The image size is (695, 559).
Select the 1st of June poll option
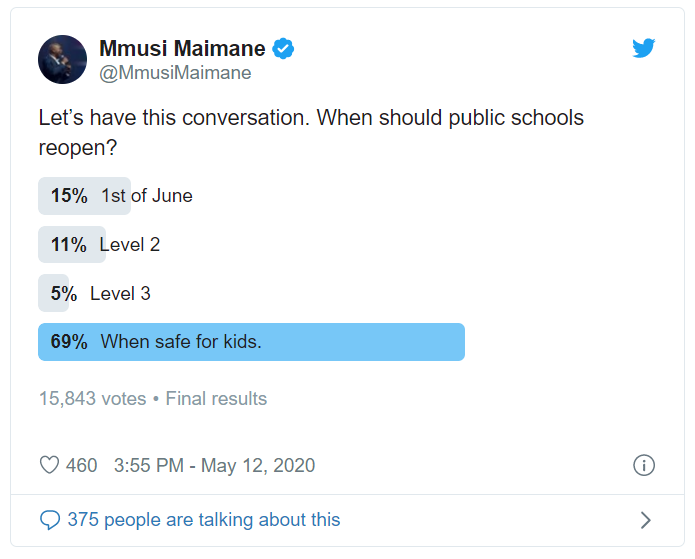coord(147,196)
